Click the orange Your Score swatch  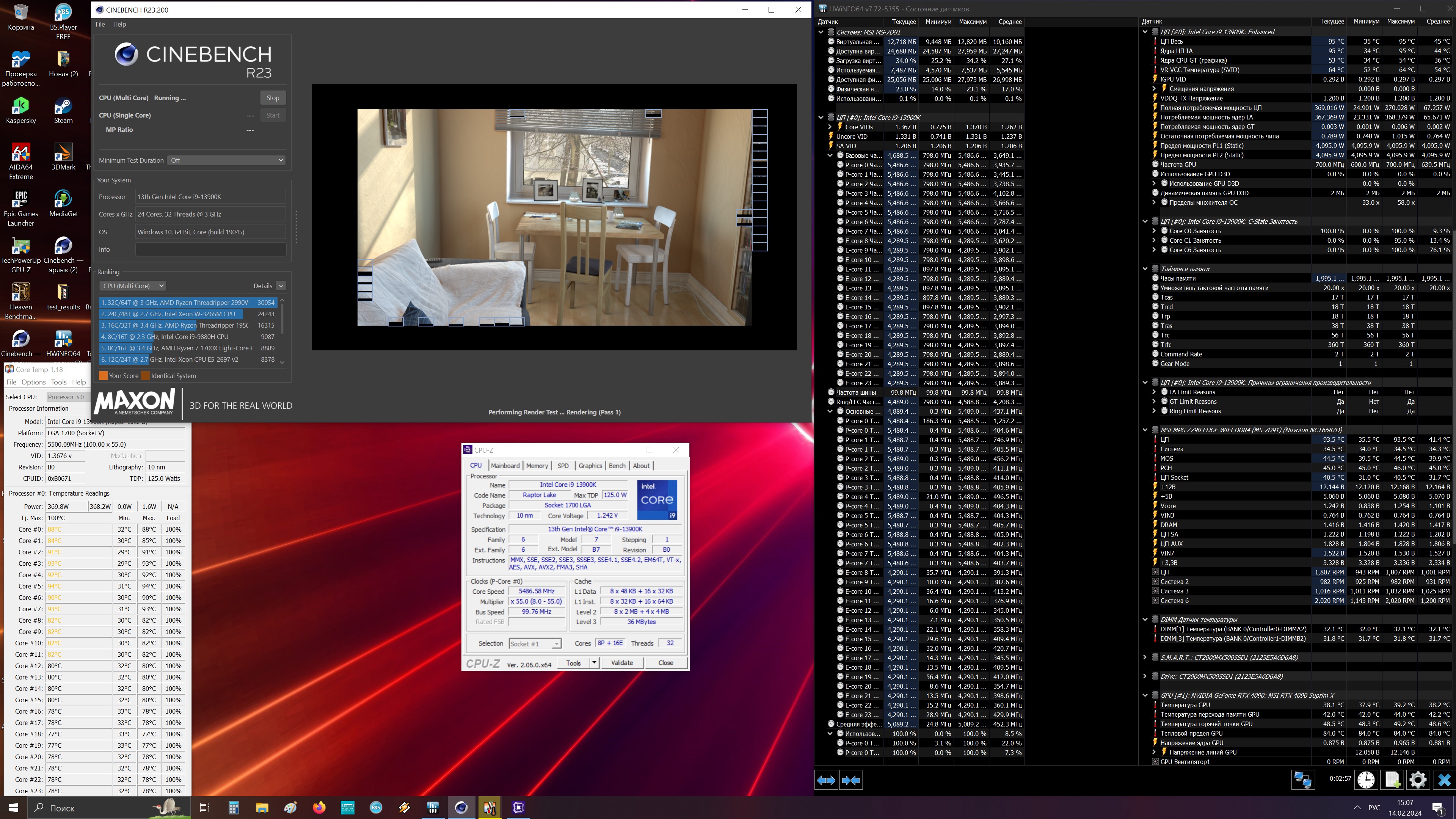[103, 376]
